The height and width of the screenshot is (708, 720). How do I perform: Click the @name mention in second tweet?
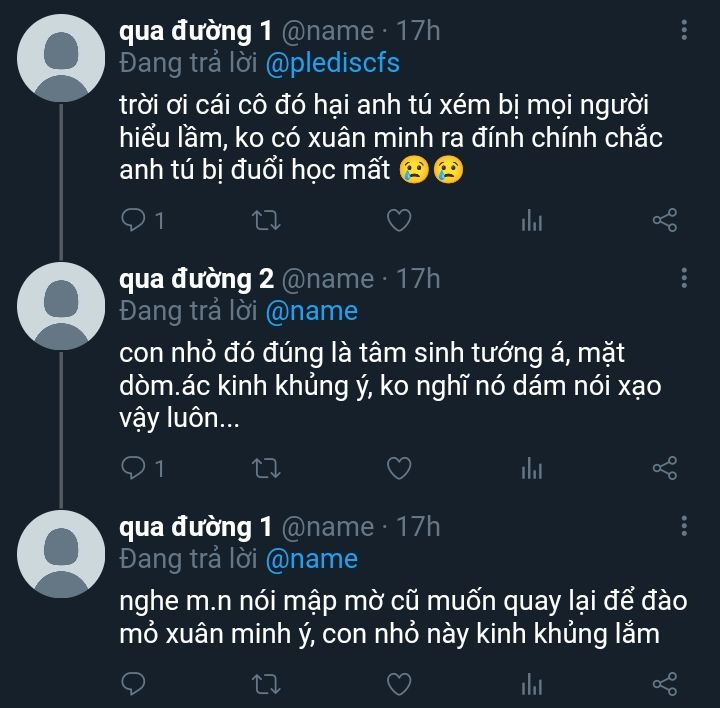[x=311, y=311]
